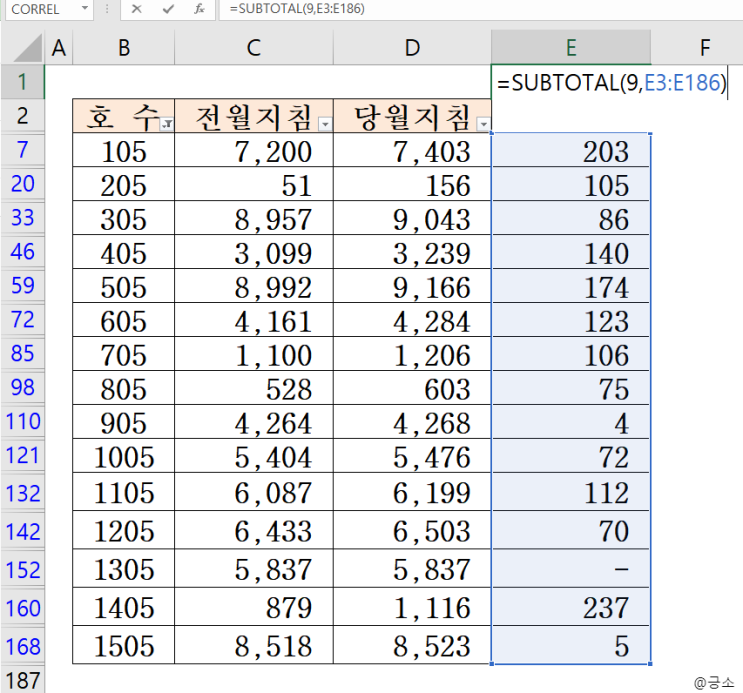Click previous reading cell 7,200
743x693 pixels.
[254, 150]
